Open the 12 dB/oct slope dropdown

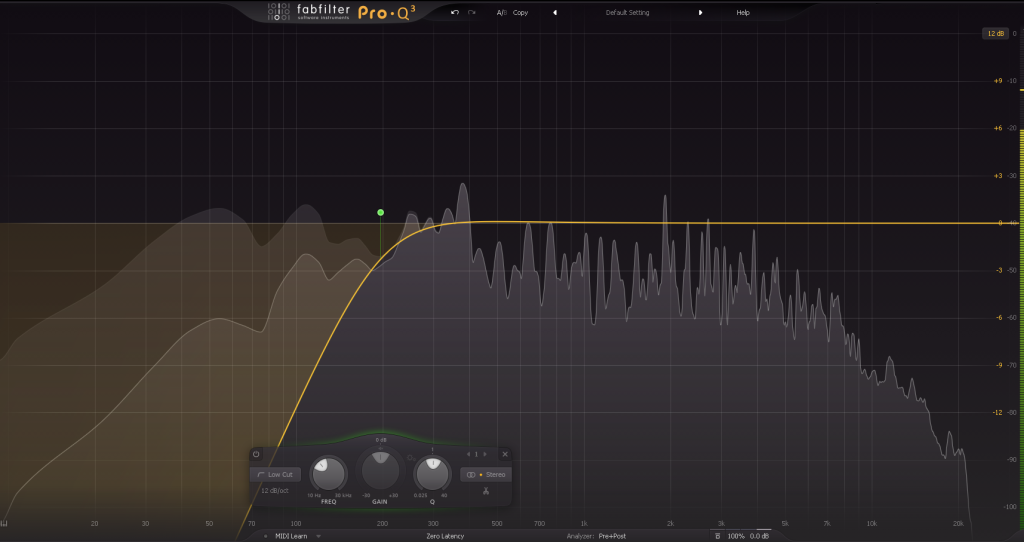[x=275, y=491]
